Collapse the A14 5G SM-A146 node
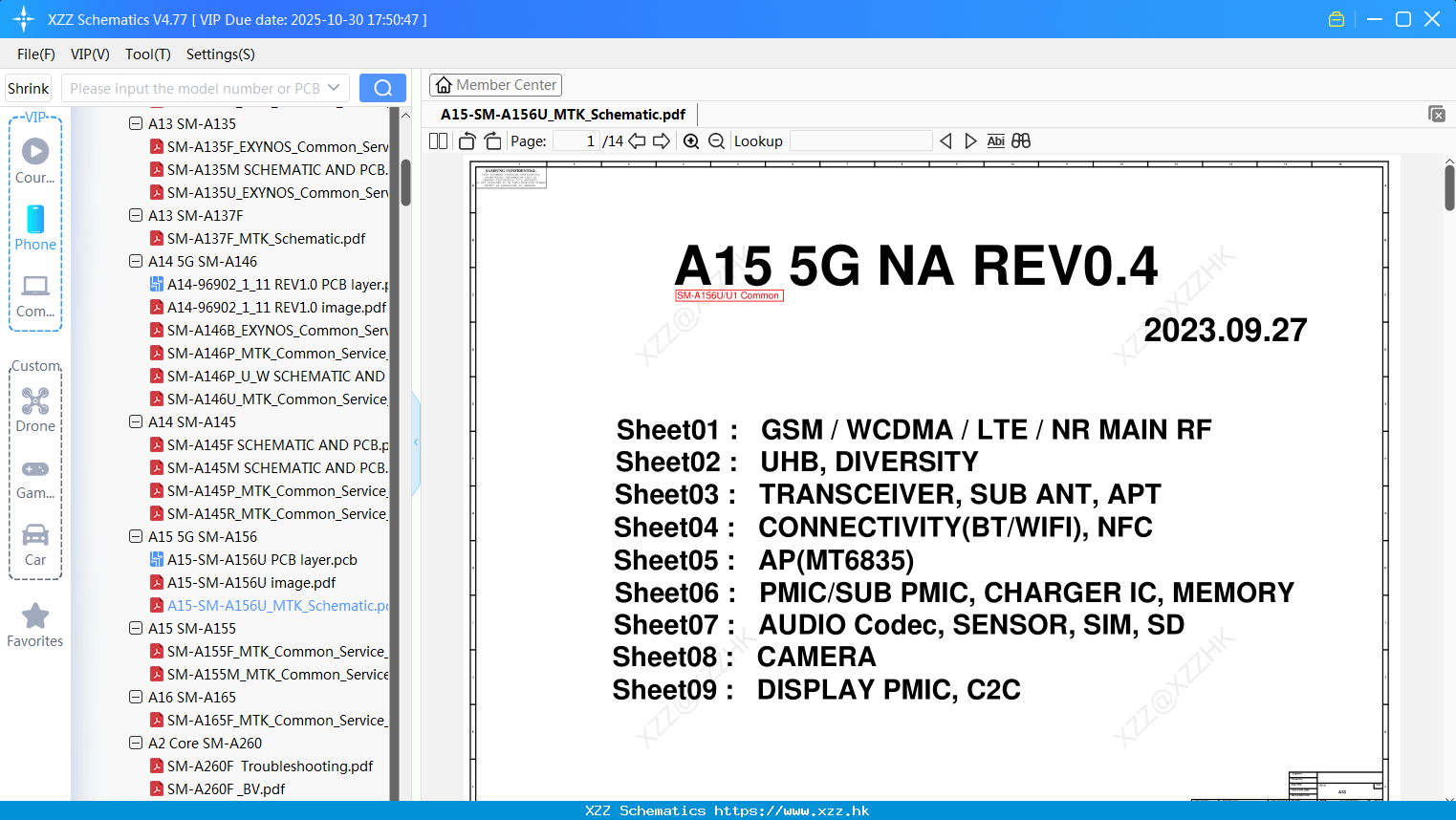 pyautogui.click(x=136, y=261)
